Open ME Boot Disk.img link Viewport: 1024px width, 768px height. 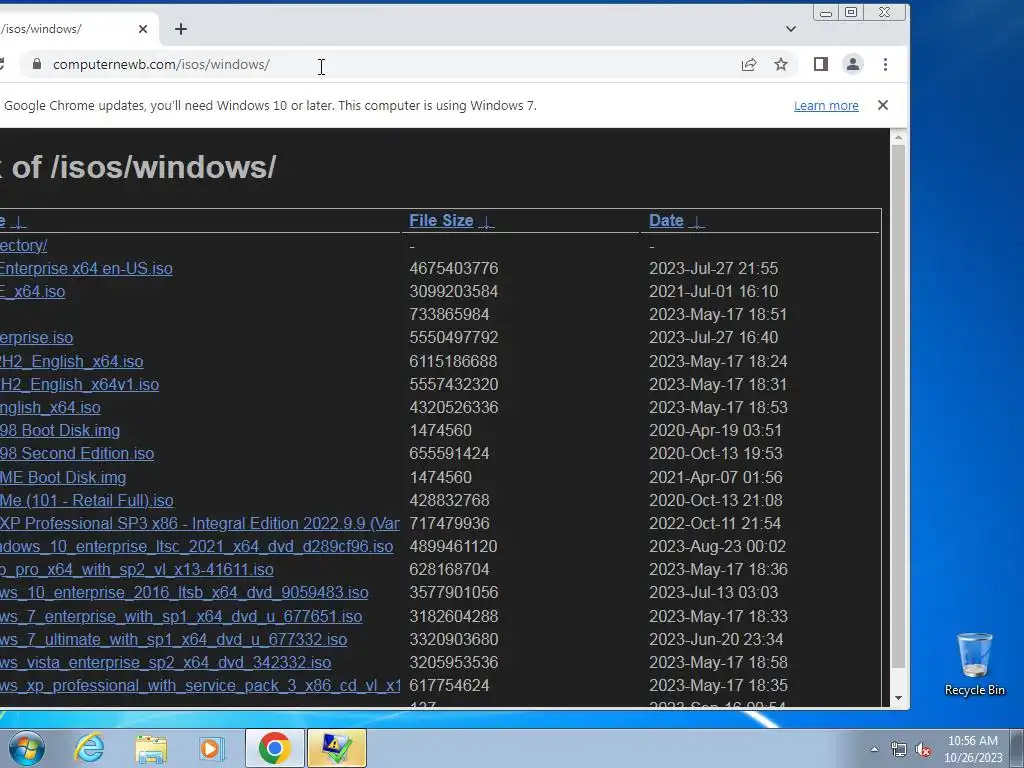point(63,477)
